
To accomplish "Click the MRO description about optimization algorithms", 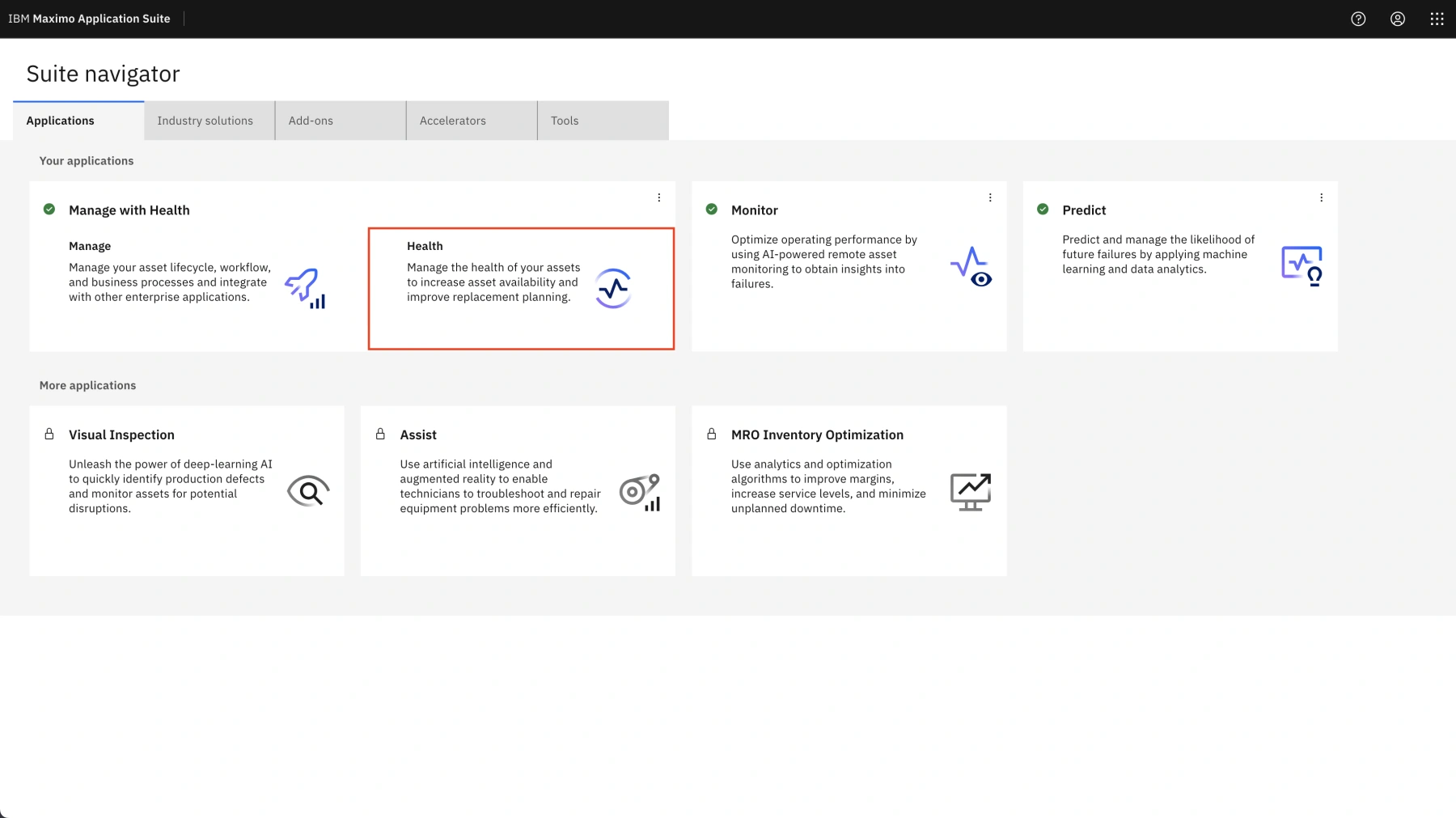I will pos(828,486).
